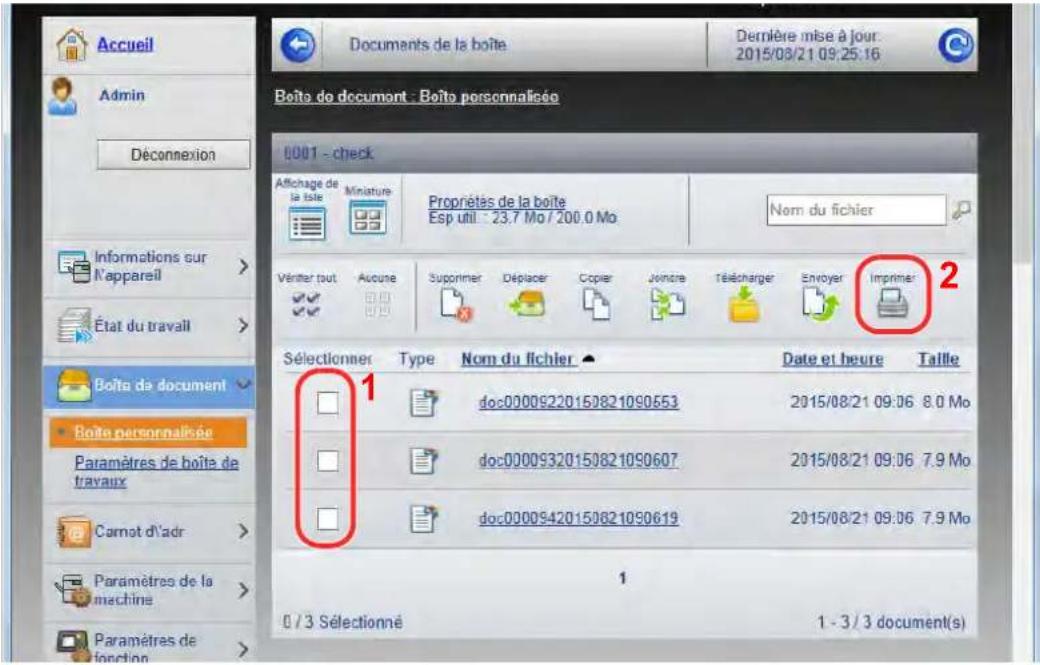The height and width of the screenshot is (665, 1040).
Task: Click page number 1 in pagination
Action: 622,578
